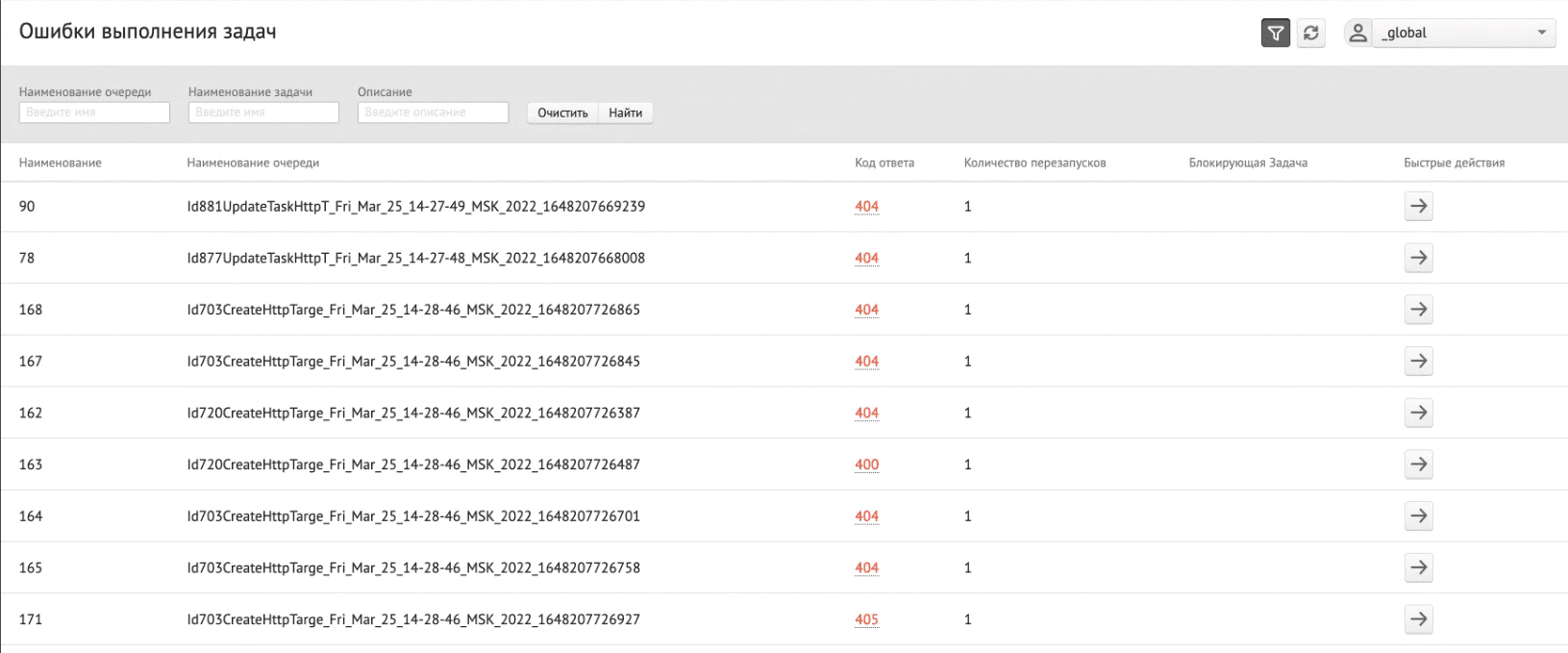Click arrow action for task 78
This screenshot has width=1568, height=653.
1418,258
